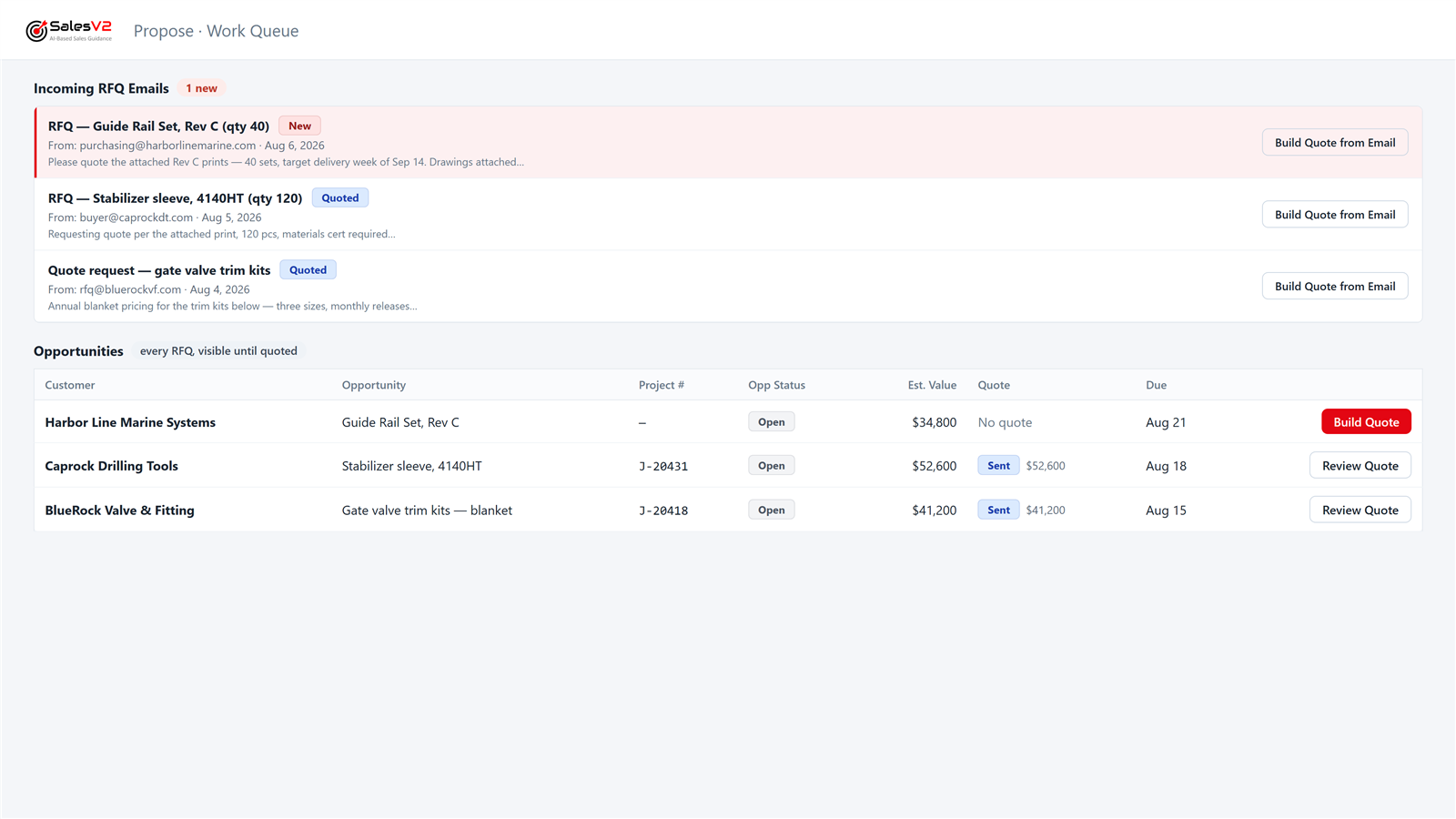Click Open status for Harbor Line Marine
1456x819 pixels.
point(772,422)
